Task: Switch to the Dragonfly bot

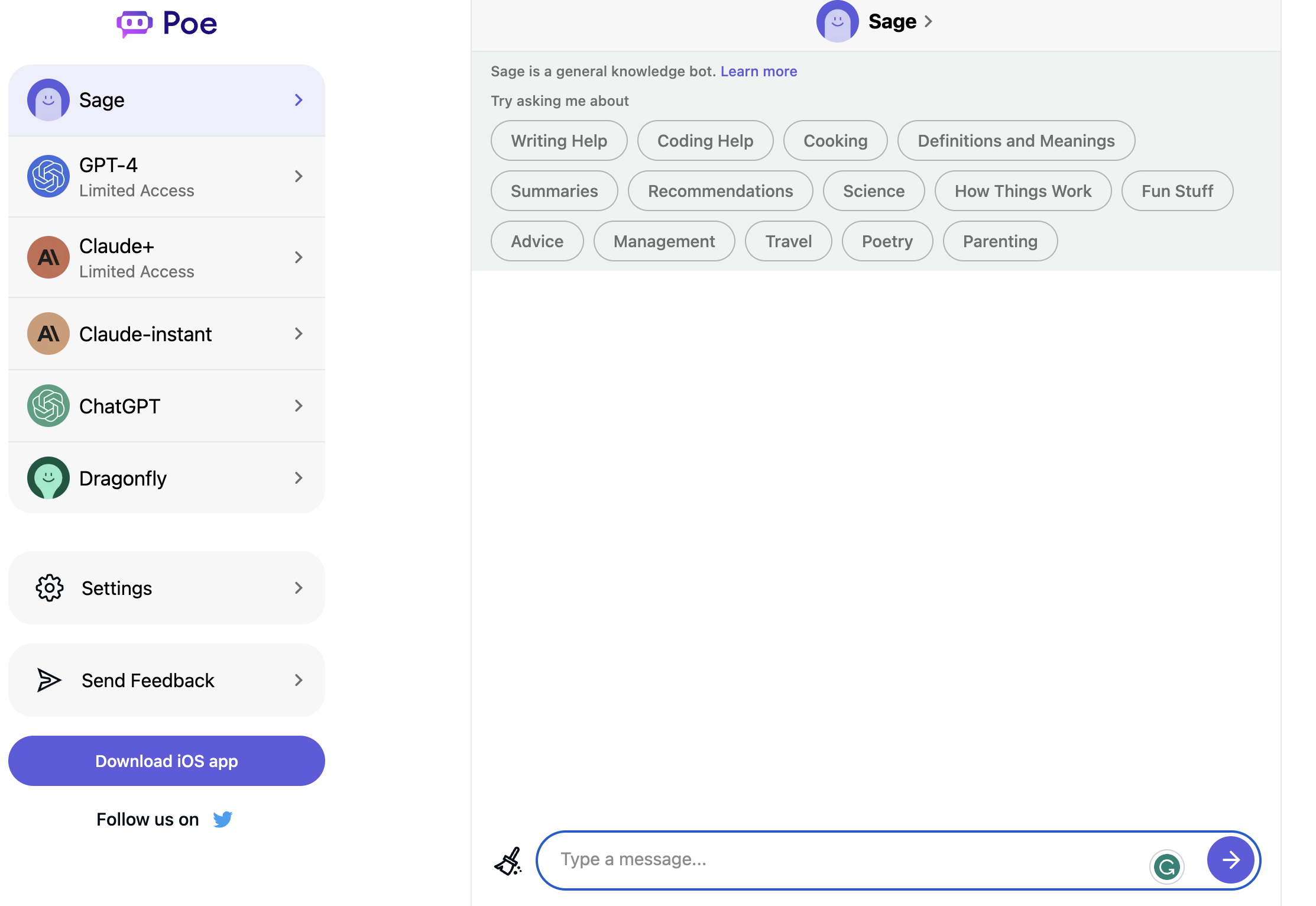Action: (167, 478)
